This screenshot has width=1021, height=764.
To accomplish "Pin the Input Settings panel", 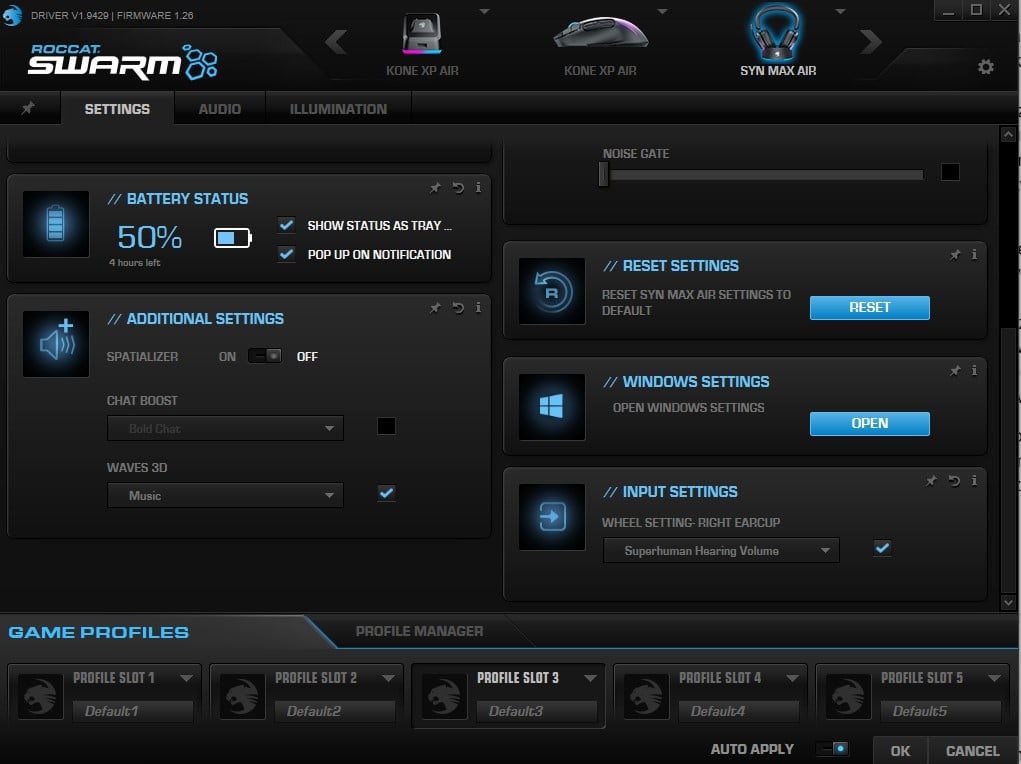I will coord(931,481).
